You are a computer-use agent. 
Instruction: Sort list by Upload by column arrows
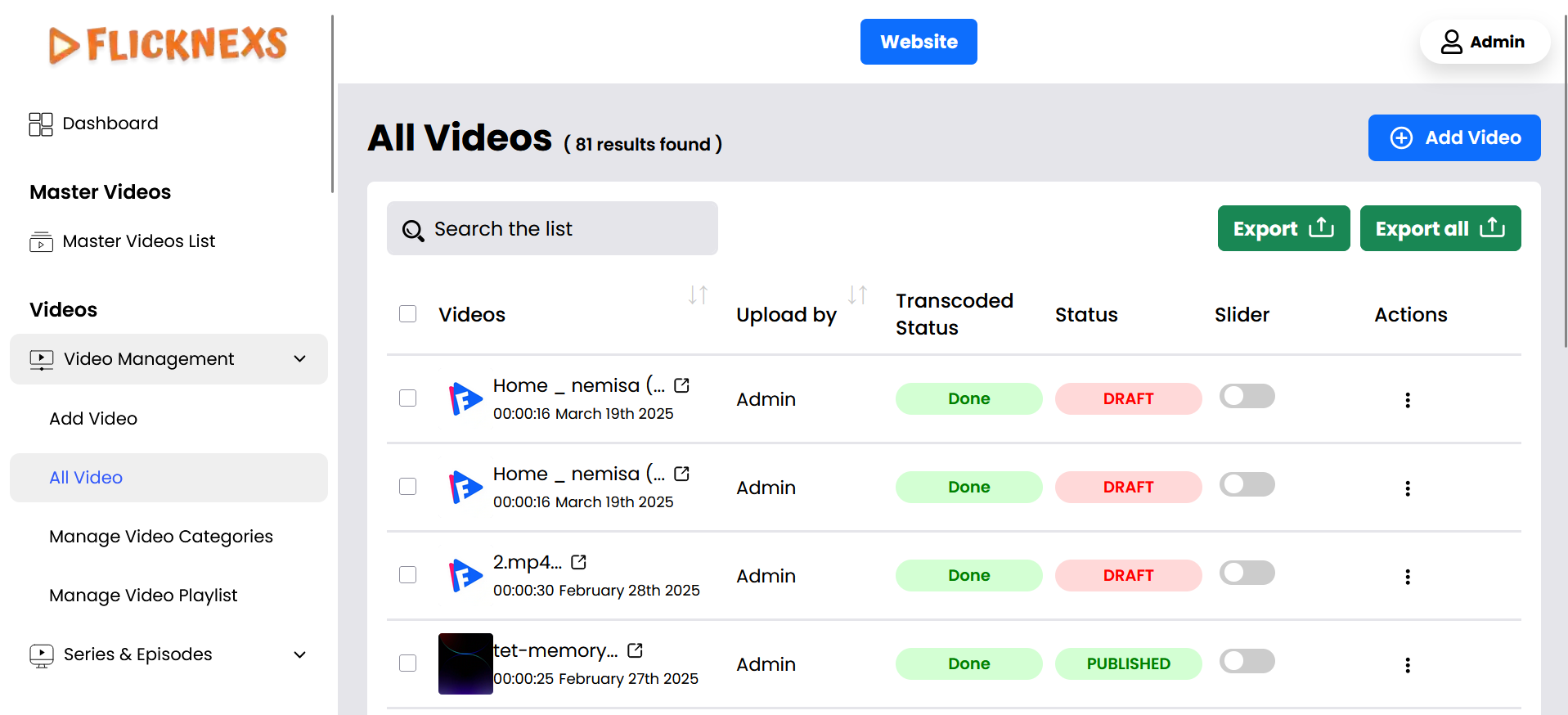(x=857, y=295)
